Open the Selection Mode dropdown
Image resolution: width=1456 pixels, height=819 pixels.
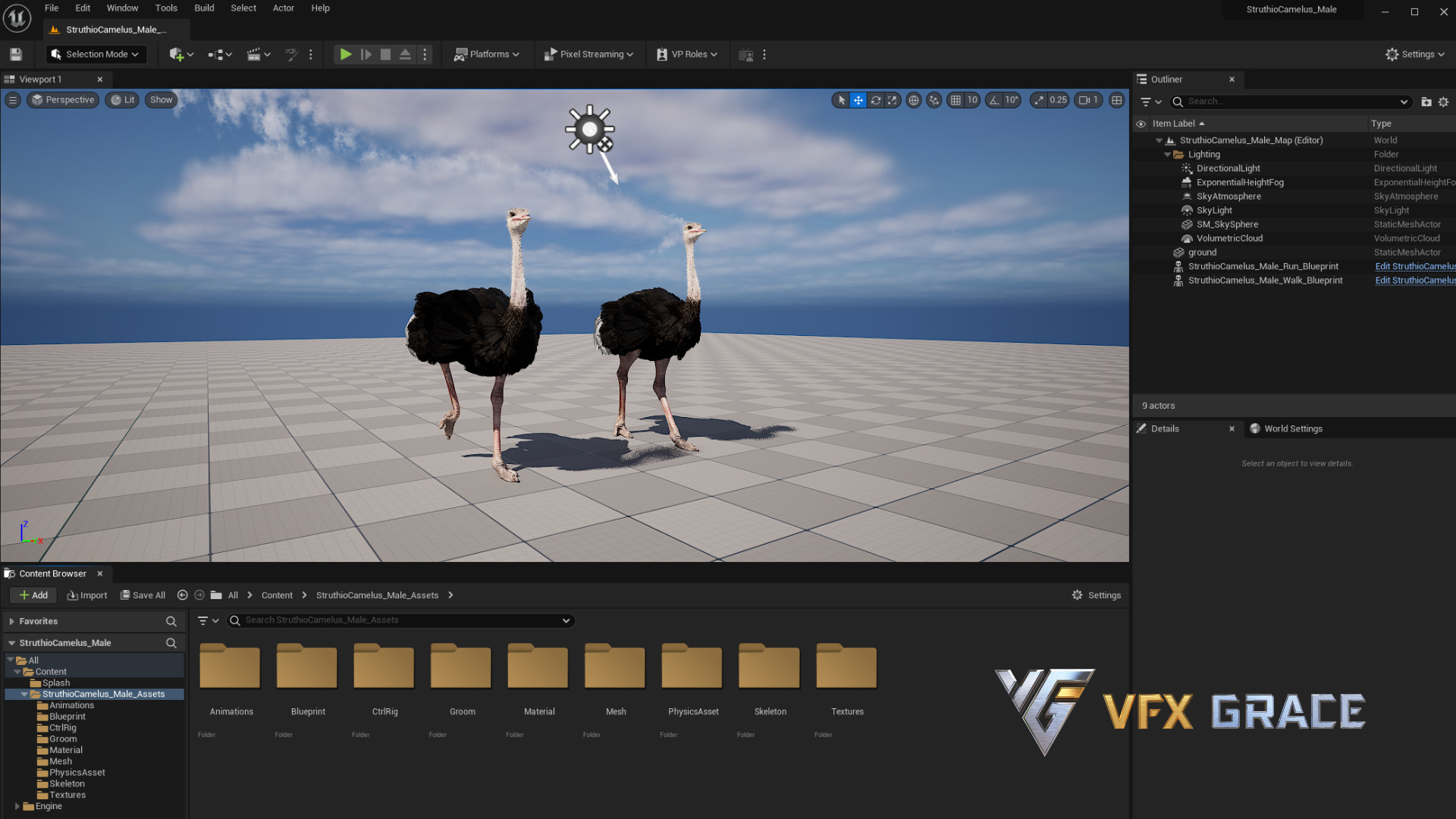[96, 55]
